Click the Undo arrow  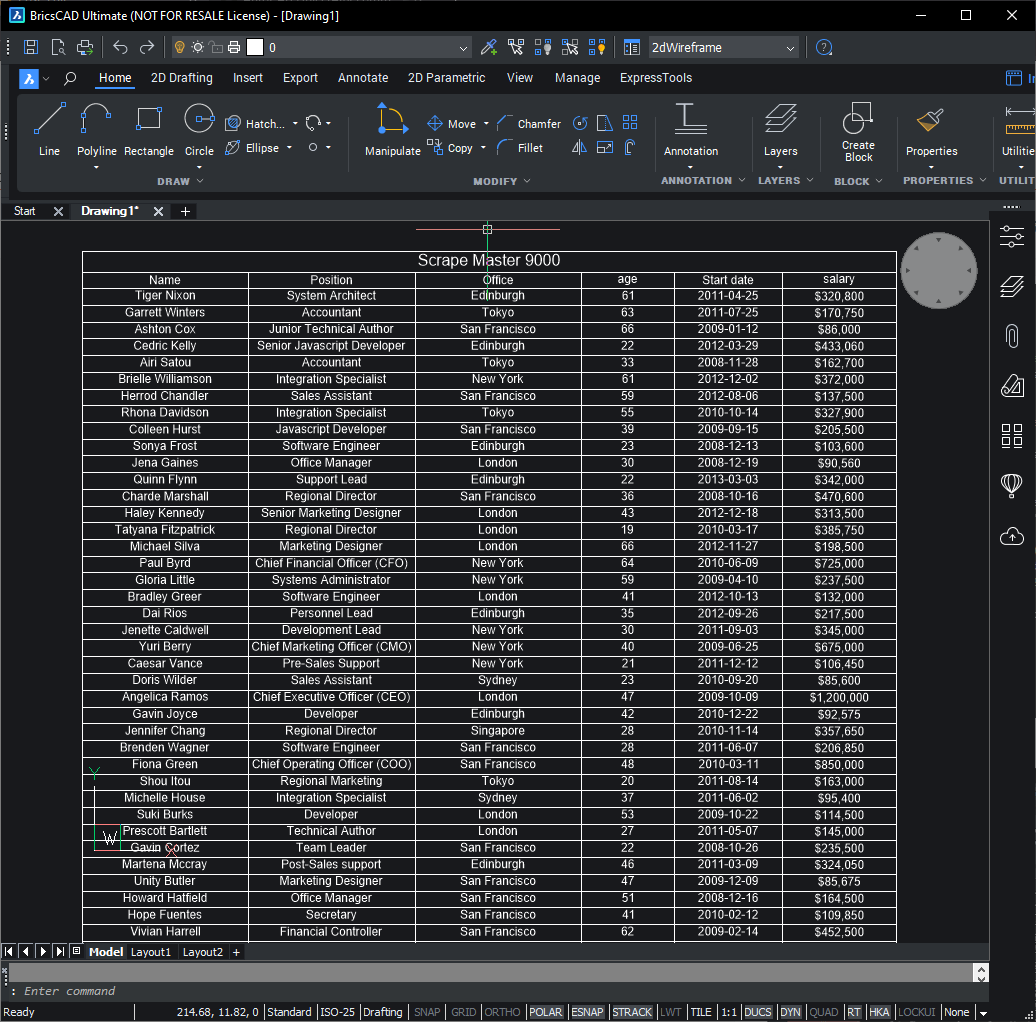click(120, 48)
